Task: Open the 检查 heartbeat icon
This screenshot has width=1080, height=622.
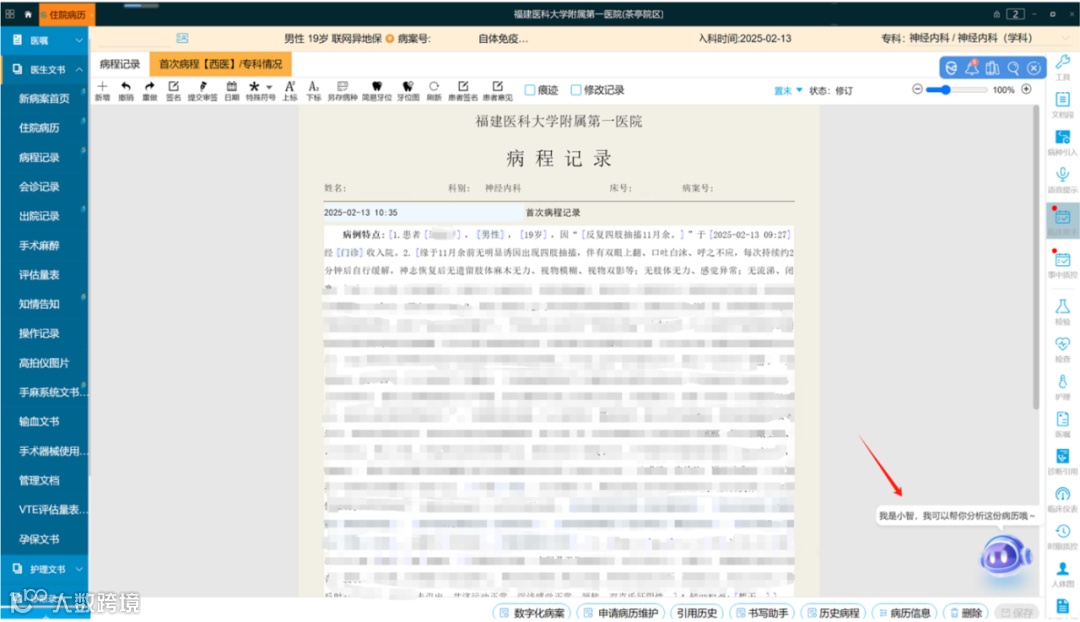Action: pos(1063,344)
